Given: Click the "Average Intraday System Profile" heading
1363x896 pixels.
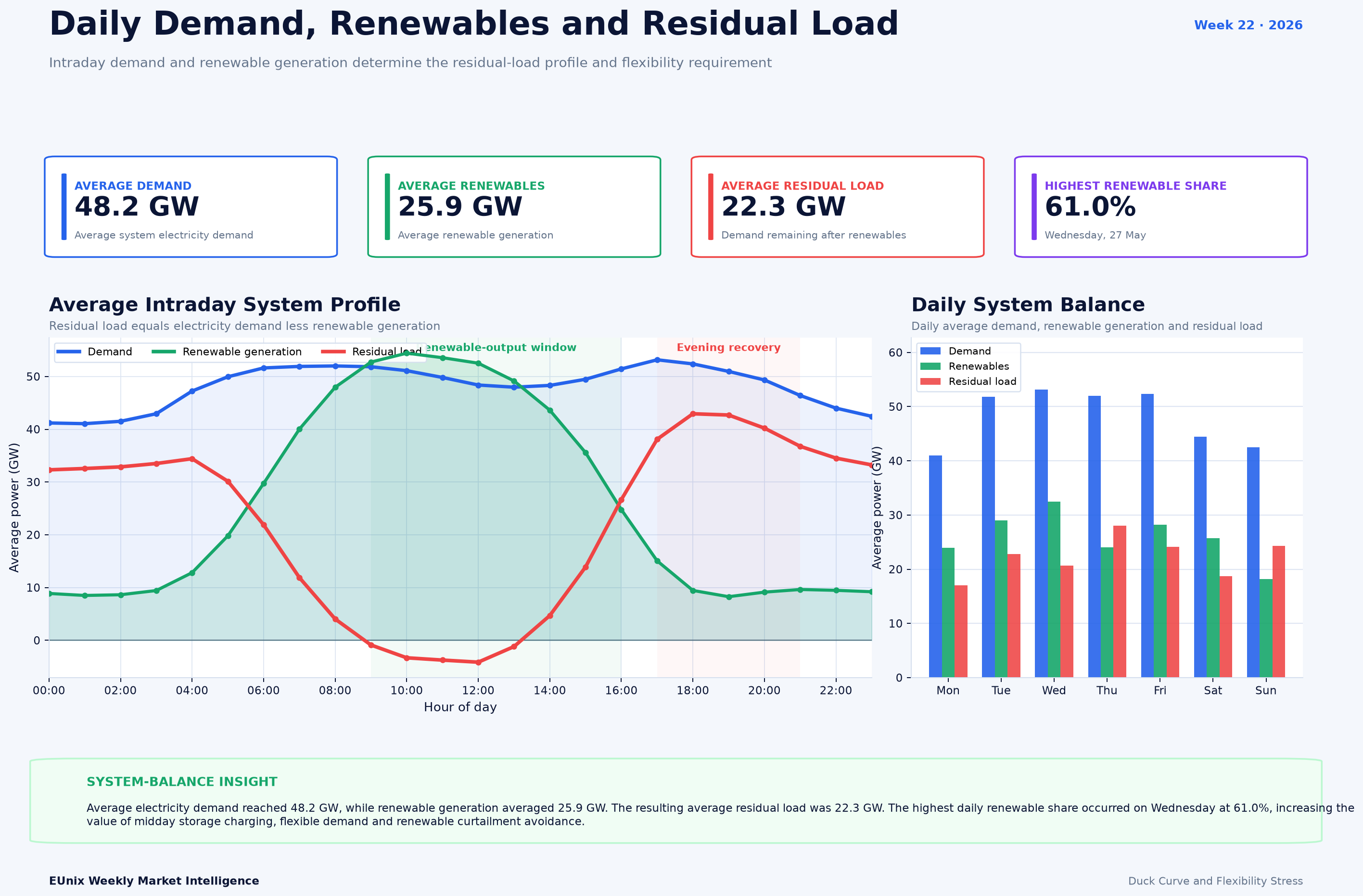Looking at the screenshot, I should tap(225, 304).
